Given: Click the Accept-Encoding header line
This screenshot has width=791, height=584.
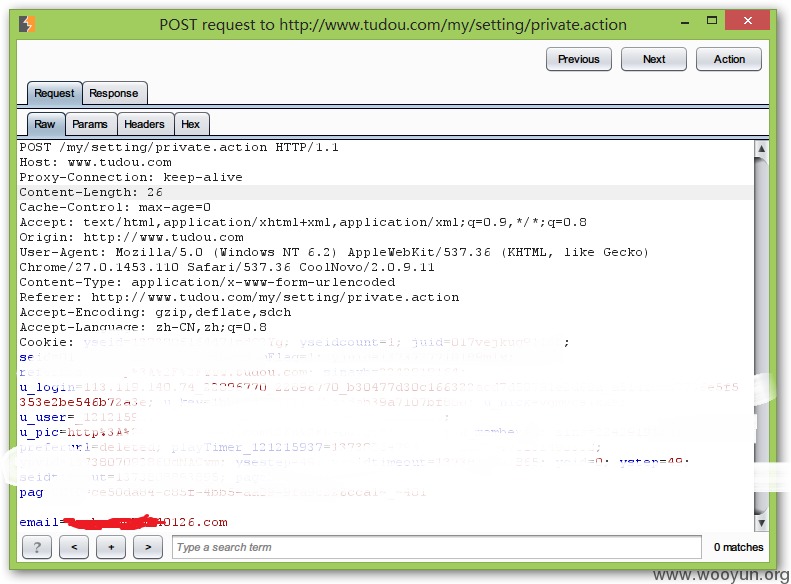Looking at the screenshot, I should point(155,312).
